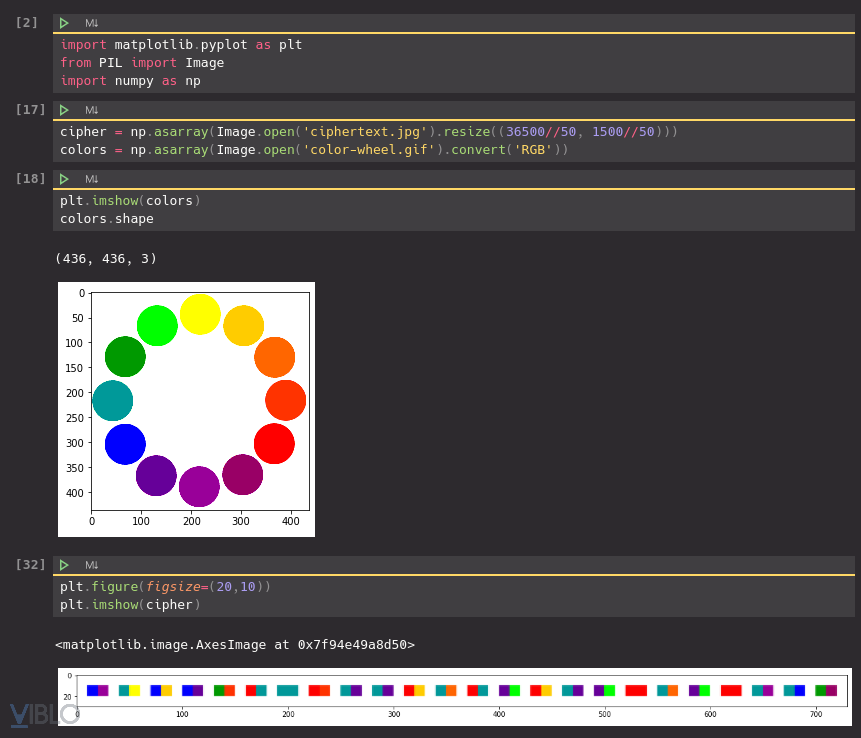Click the pure red circle in color wheel
This screenshot has width=861, height=738.
(275, 444)
